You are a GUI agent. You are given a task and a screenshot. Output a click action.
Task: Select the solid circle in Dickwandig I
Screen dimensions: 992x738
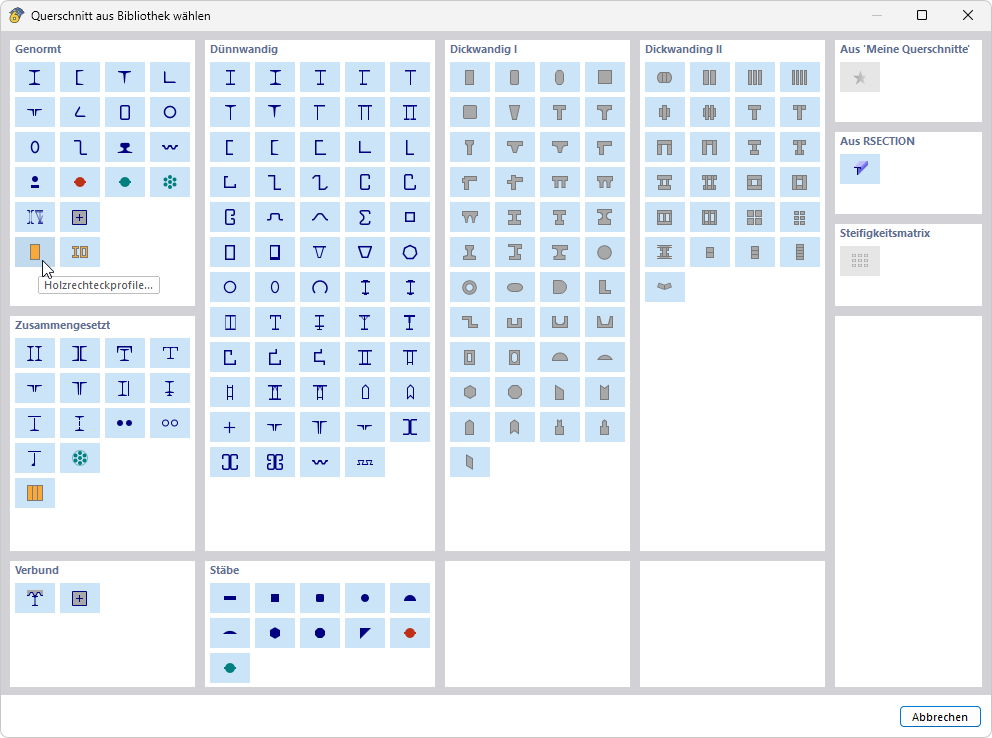pos(605,252)
